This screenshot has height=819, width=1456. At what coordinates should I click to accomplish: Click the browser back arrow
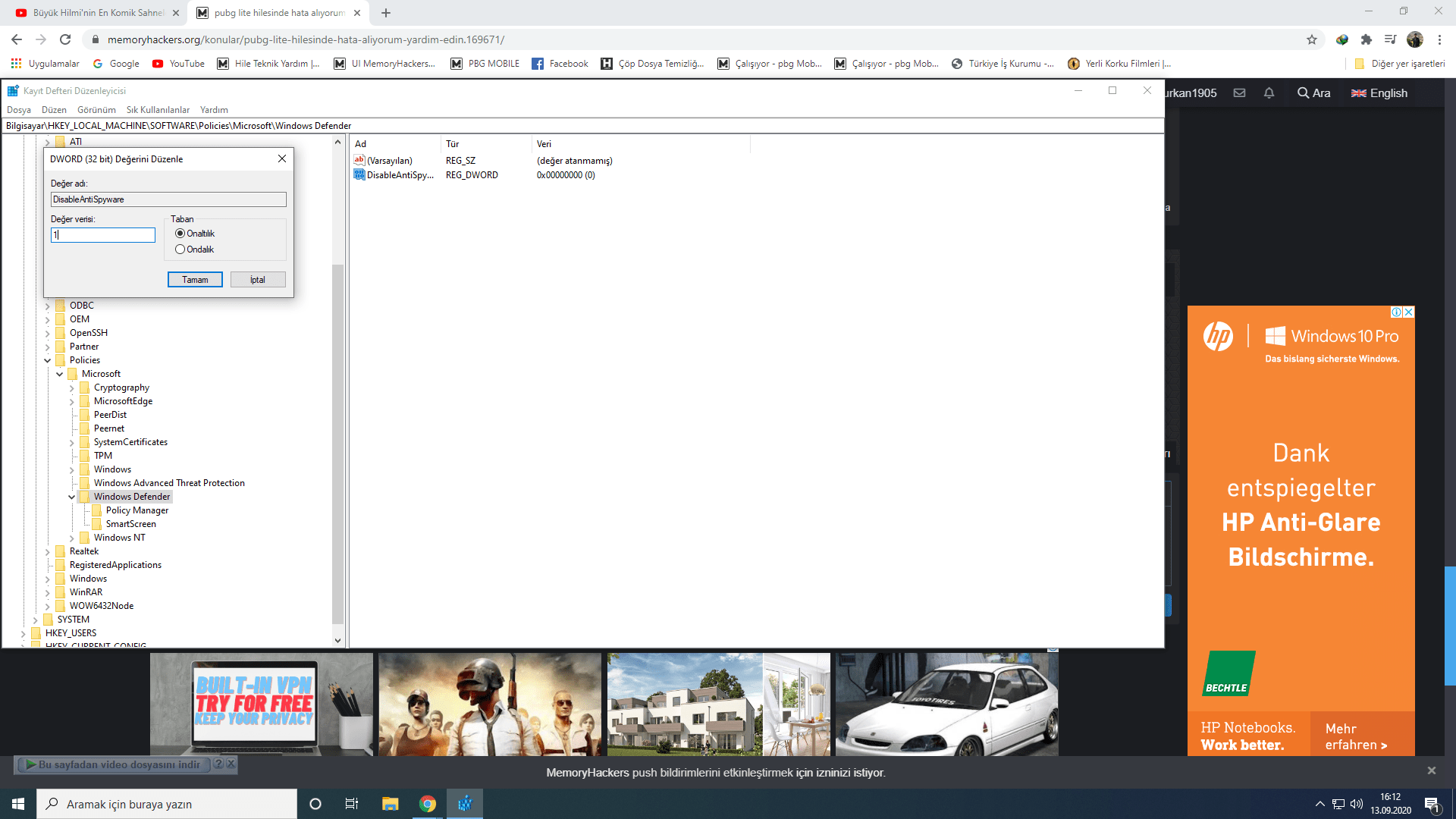[17, 39]
